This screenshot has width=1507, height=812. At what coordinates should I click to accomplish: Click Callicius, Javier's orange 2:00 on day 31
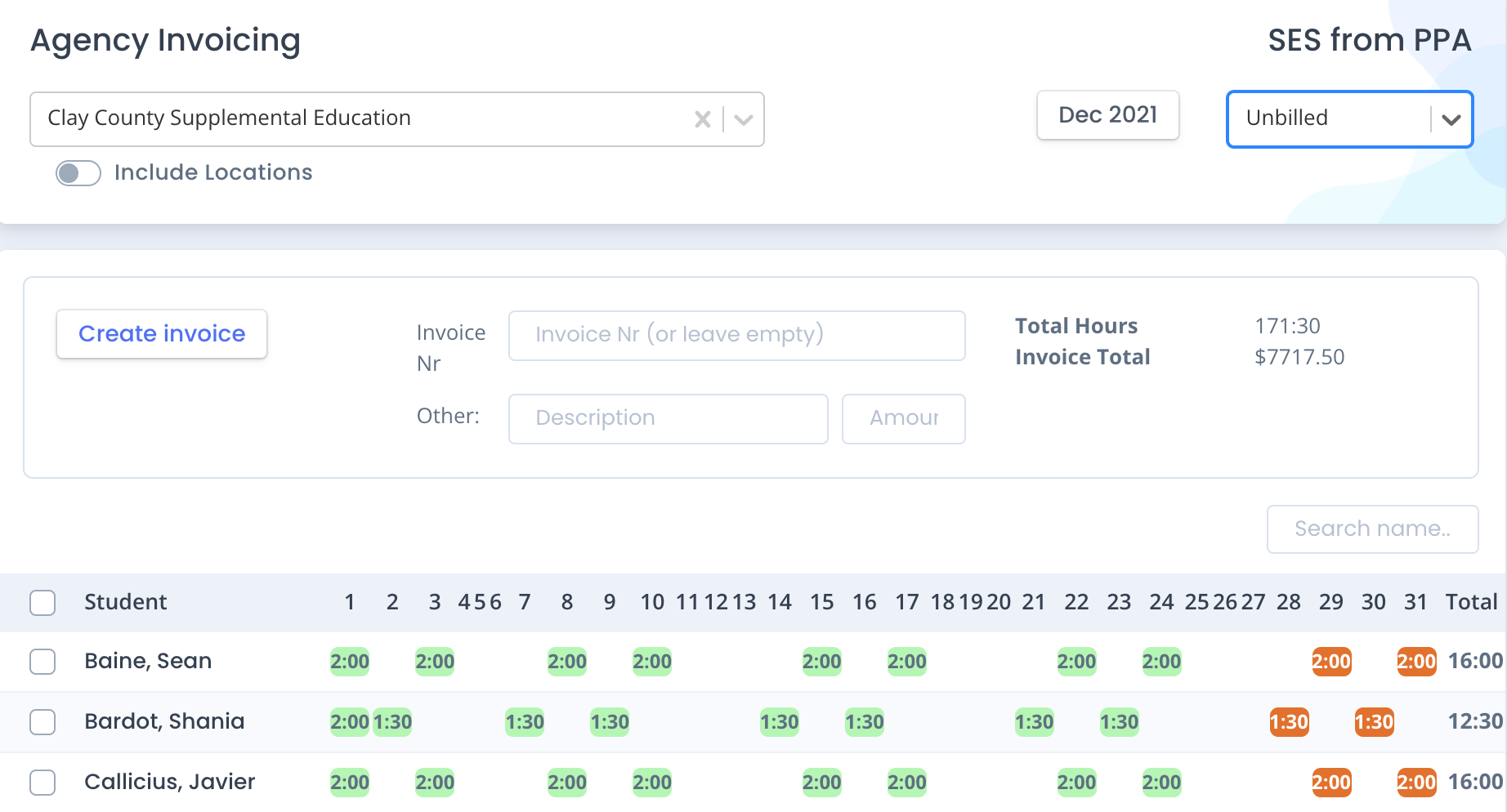(1416, 783)
